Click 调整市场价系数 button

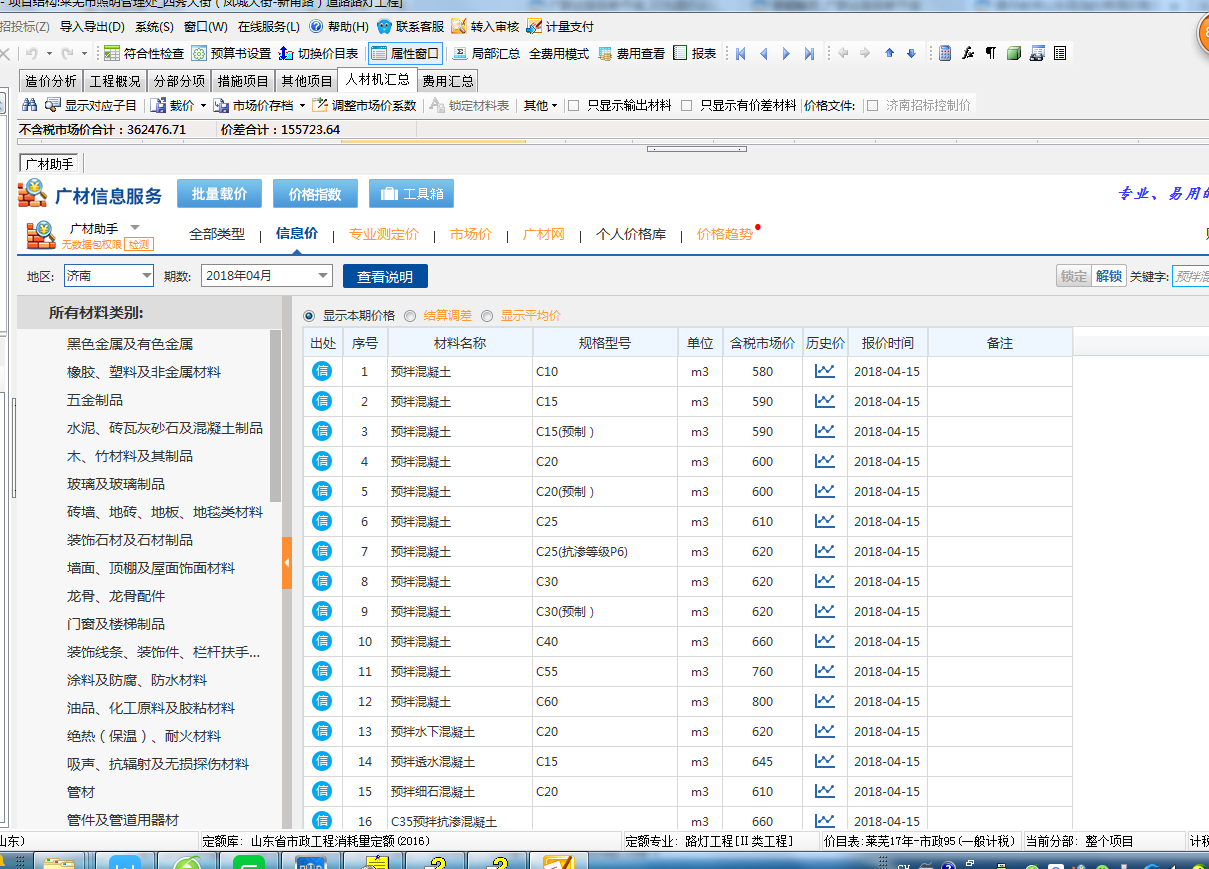(x=365, y=105)
